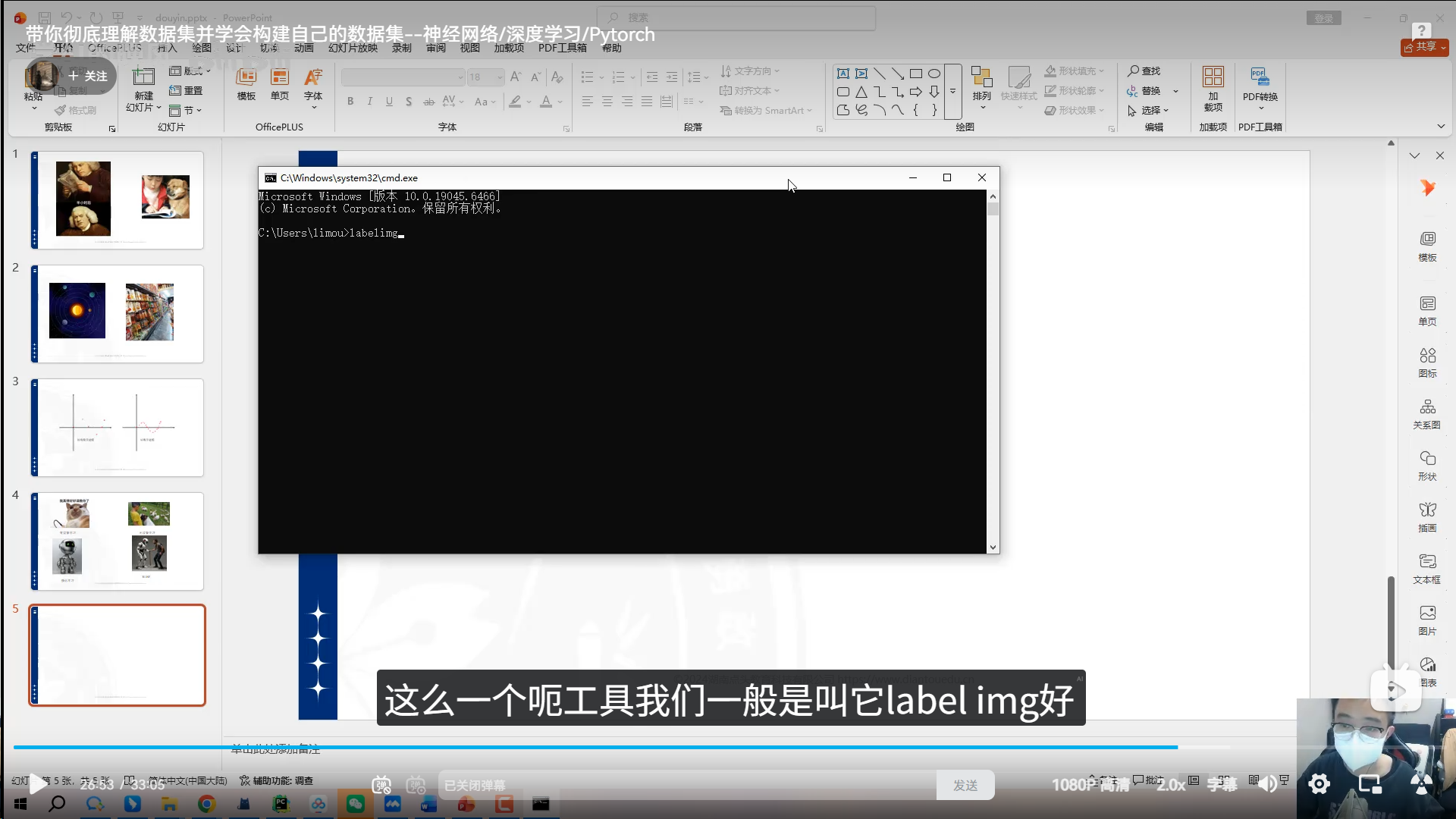The height and width of the screenshot is (819, 1456).
Task: Click the 关注 follow button
Action: pyautogui.click(x=88, y=76)
